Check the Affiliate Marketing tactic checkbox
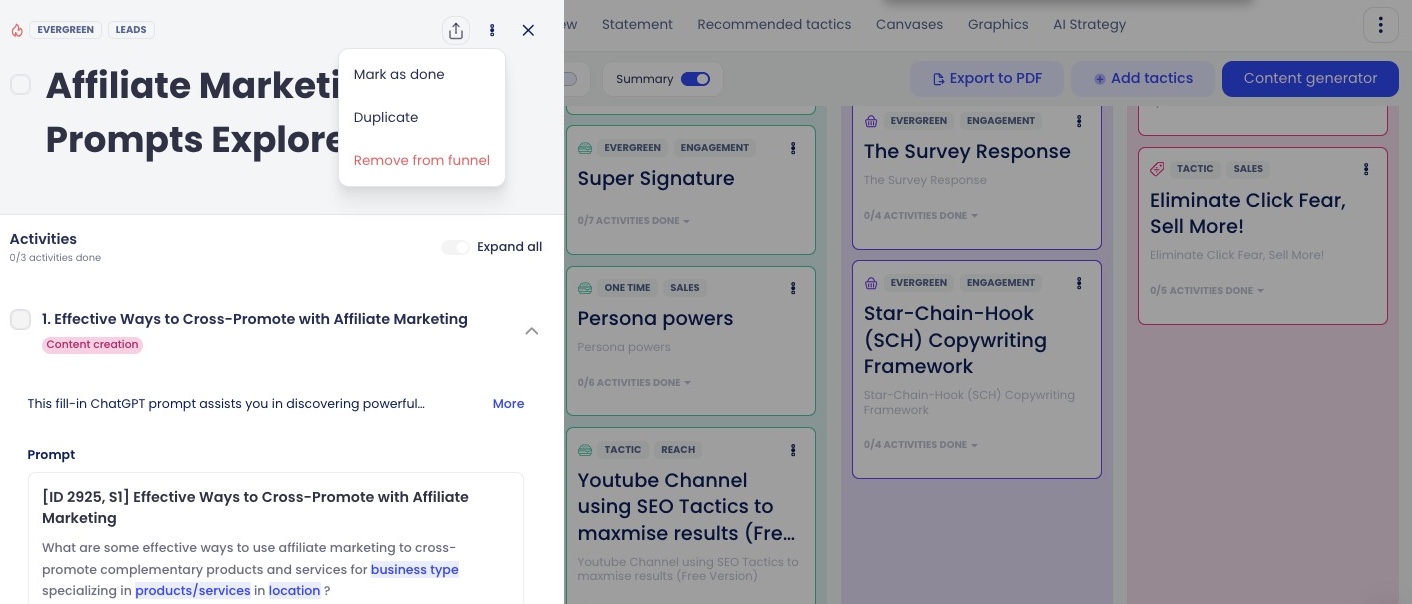Image resolution: width=1412 pixels, height=604 pixels. [20, 85]
